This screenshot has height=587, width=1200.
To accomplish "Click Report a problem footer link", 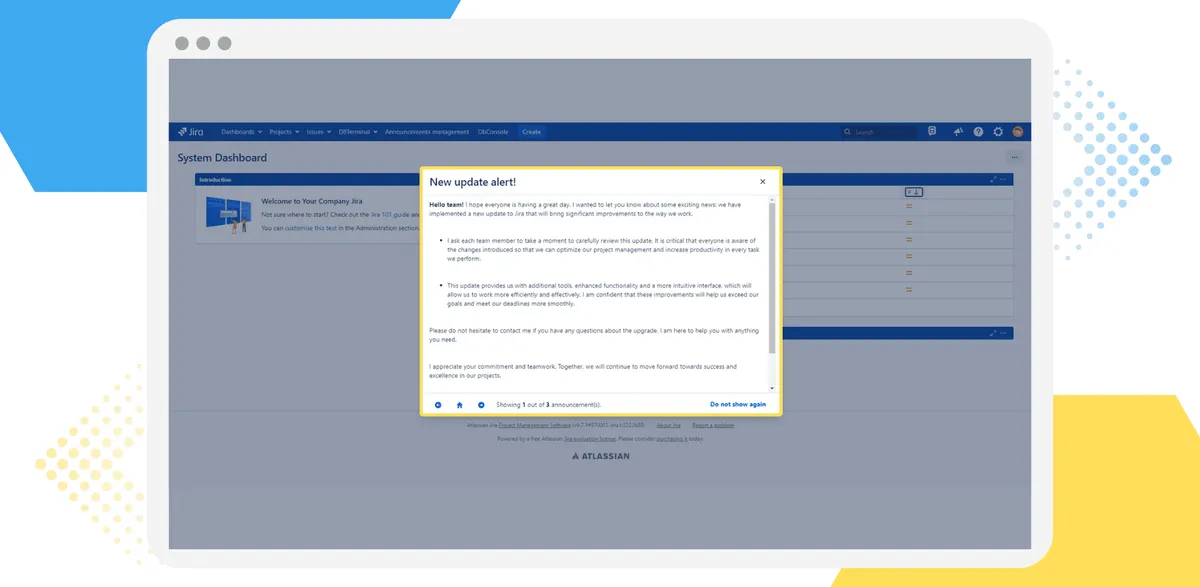I will [713, 425].
